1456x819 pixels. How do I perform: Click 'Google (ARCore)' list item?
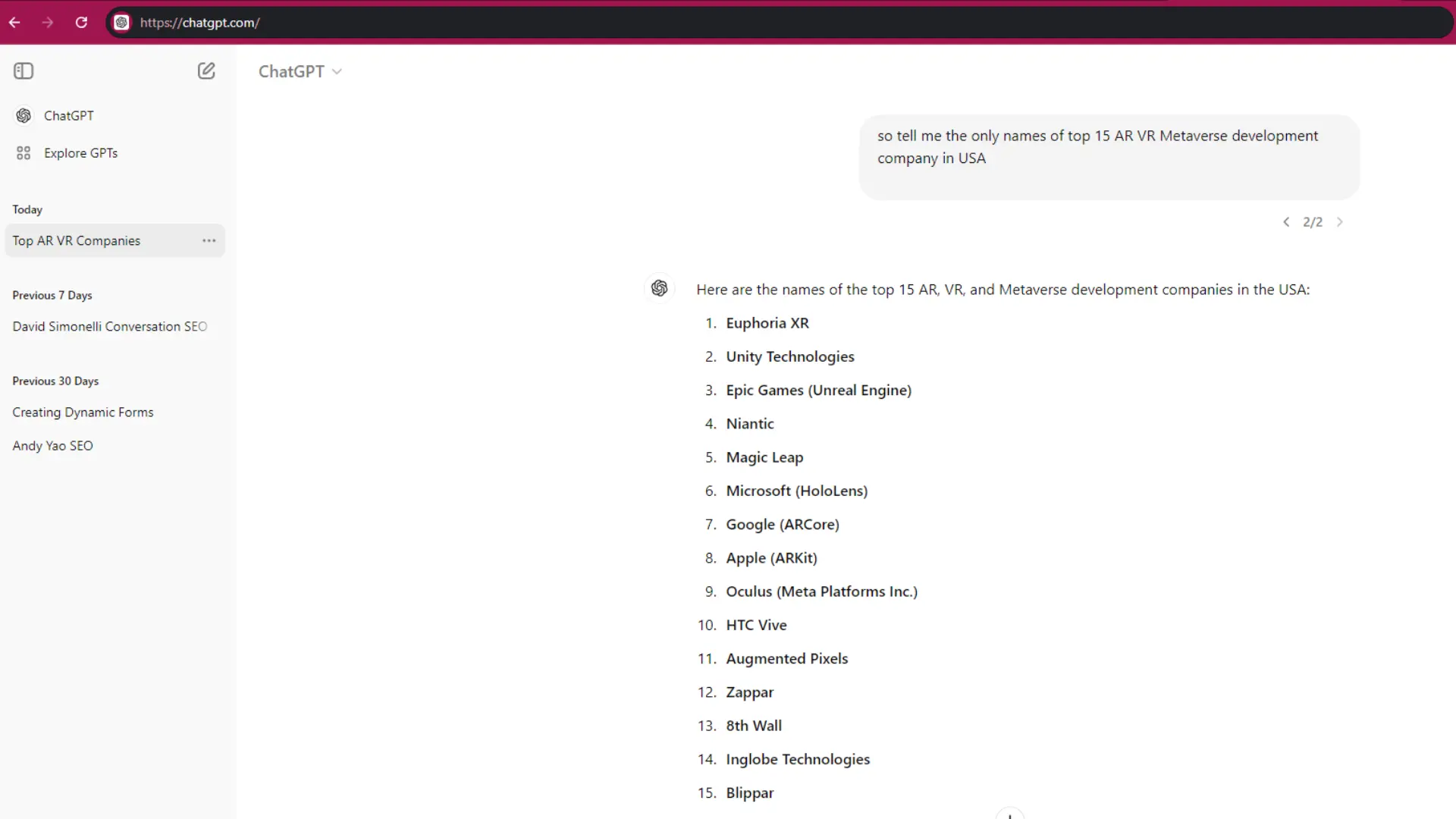click(x=783, y=525)
